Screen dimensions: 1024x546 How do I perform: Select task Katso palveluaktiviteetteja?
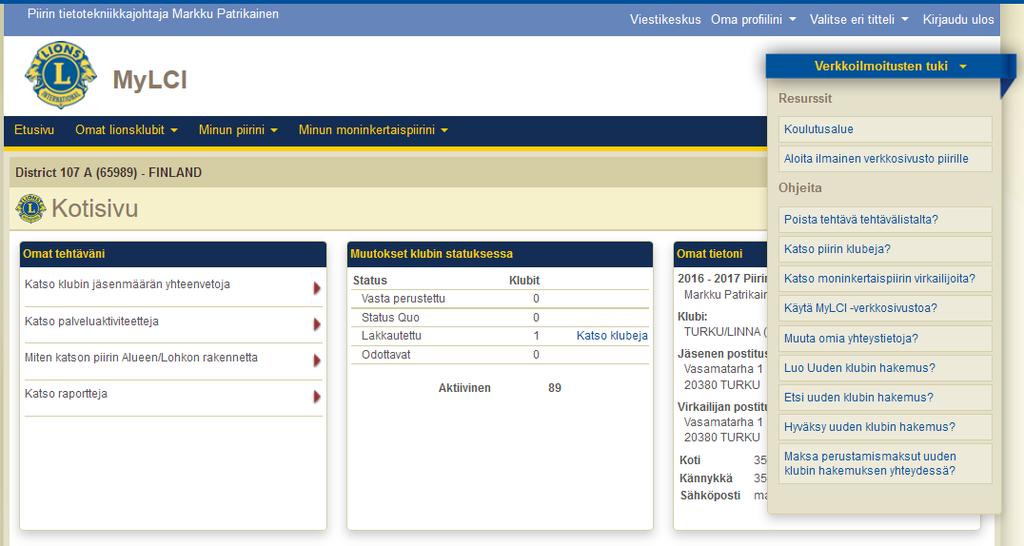[91, 321]
